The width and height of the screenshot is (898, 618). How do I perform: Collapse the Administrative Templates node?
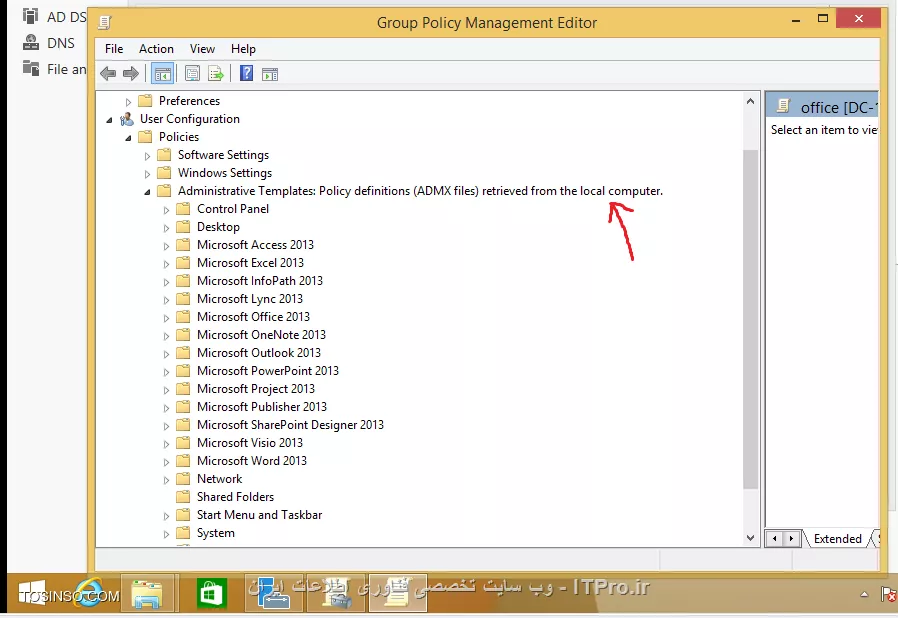(x=147, y=192)
